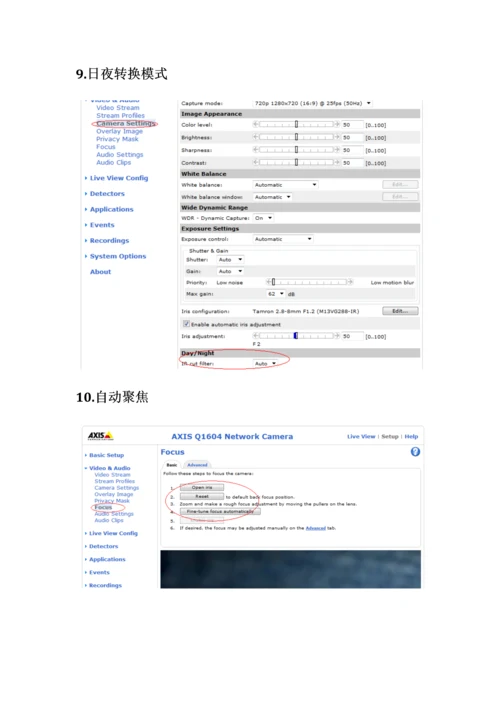Viewport: 500px width, 707px height.
Task: Open the White balance window dropdown
Action: [272, 197]
